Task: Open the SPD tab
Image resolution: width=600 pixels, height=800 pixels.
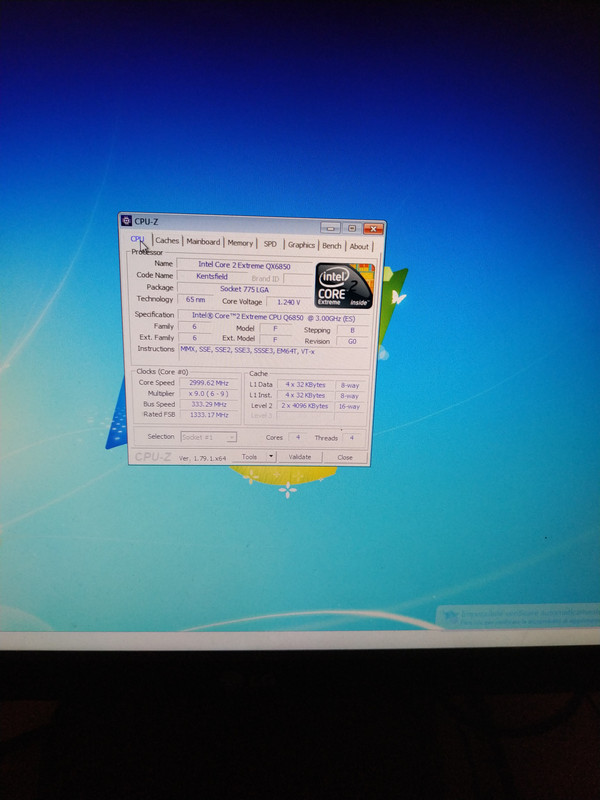Action: pos(270,244)
